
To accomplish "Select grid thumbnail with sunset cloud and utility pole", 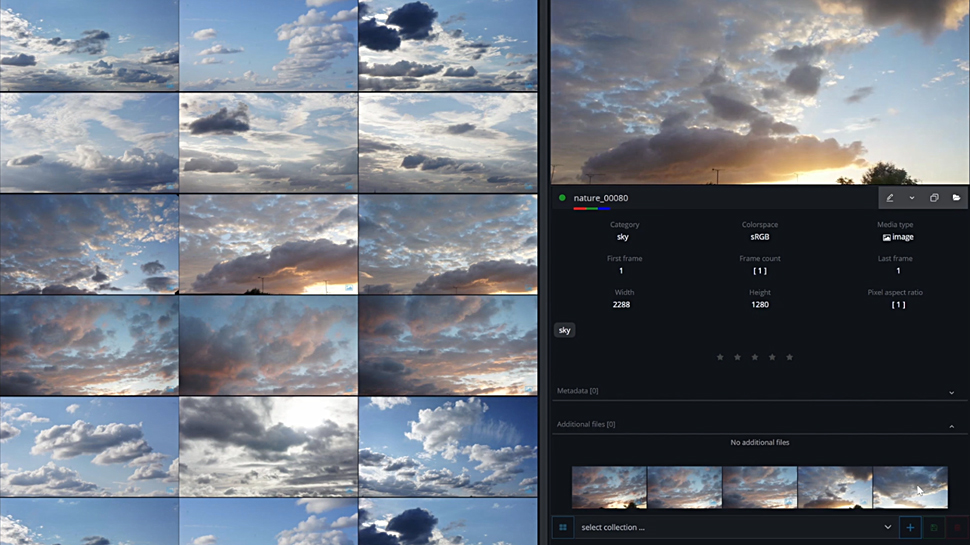I will 268,244.
